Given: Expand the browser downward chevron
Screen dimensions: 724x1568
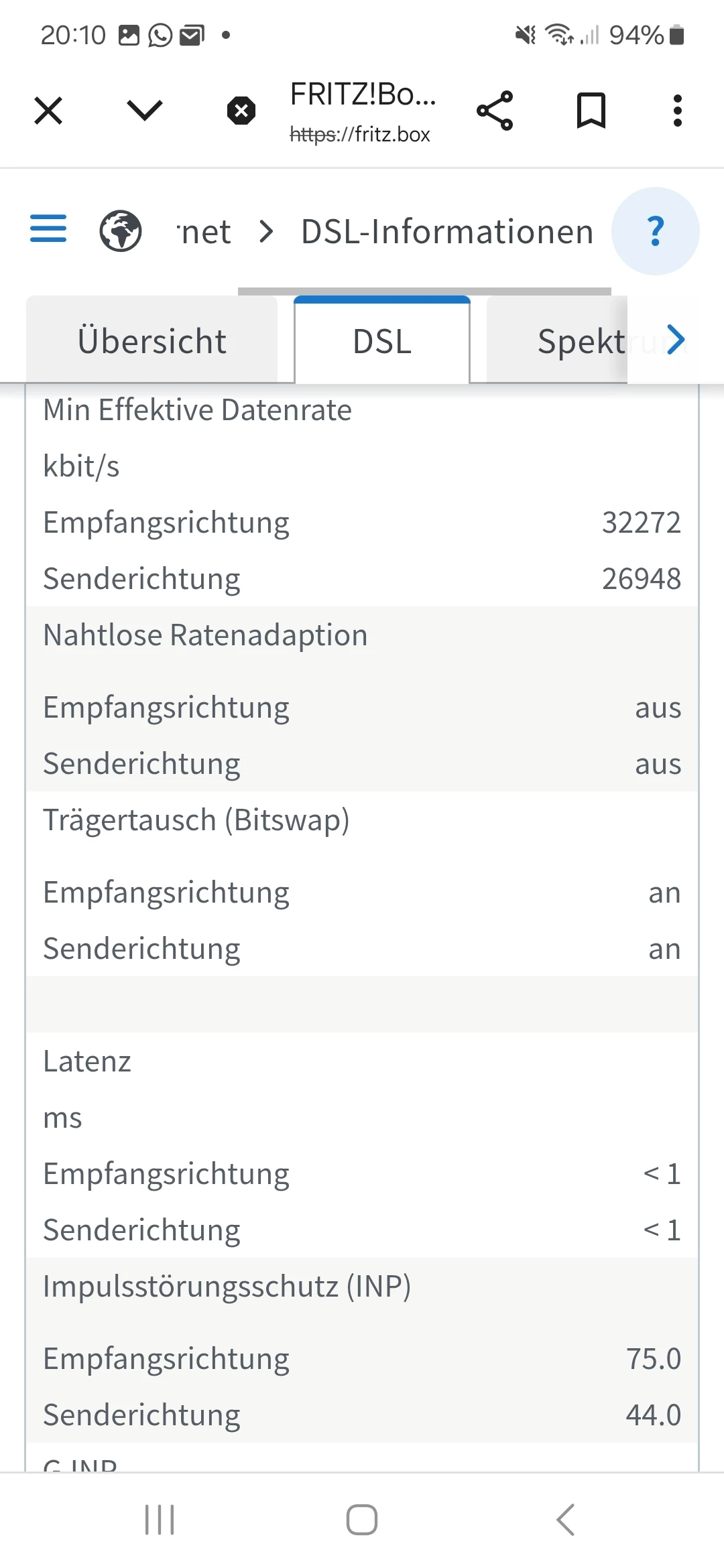Looking at the screenshot, I should coord(145,111).
